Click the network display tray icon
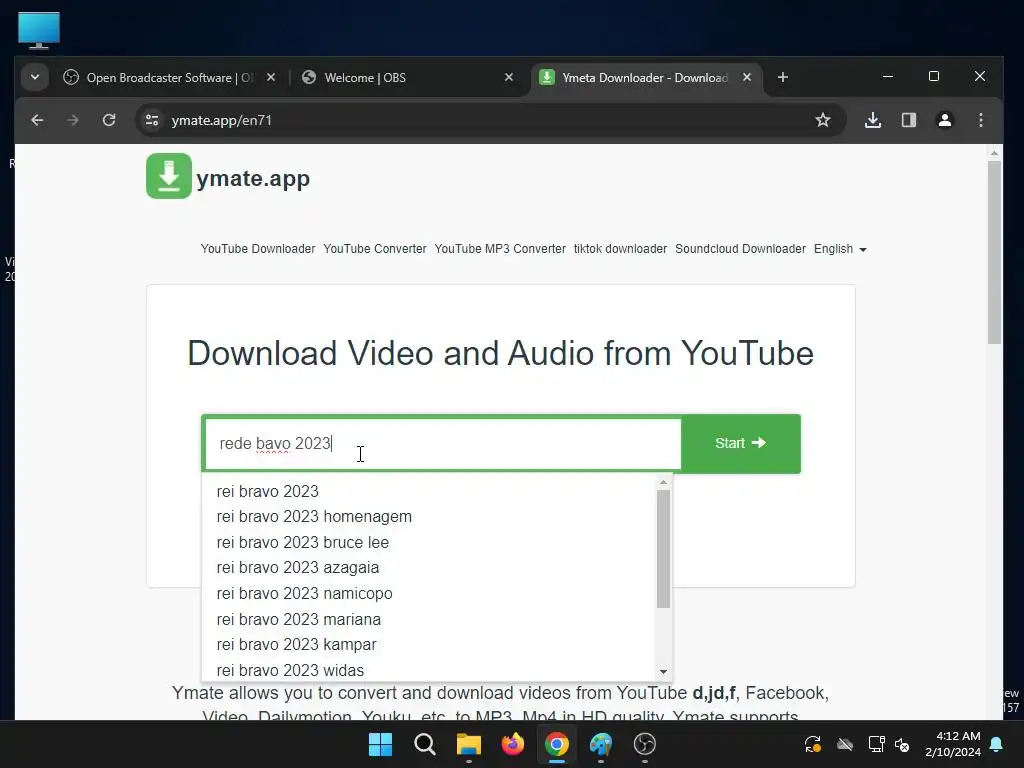 point(876,744)
